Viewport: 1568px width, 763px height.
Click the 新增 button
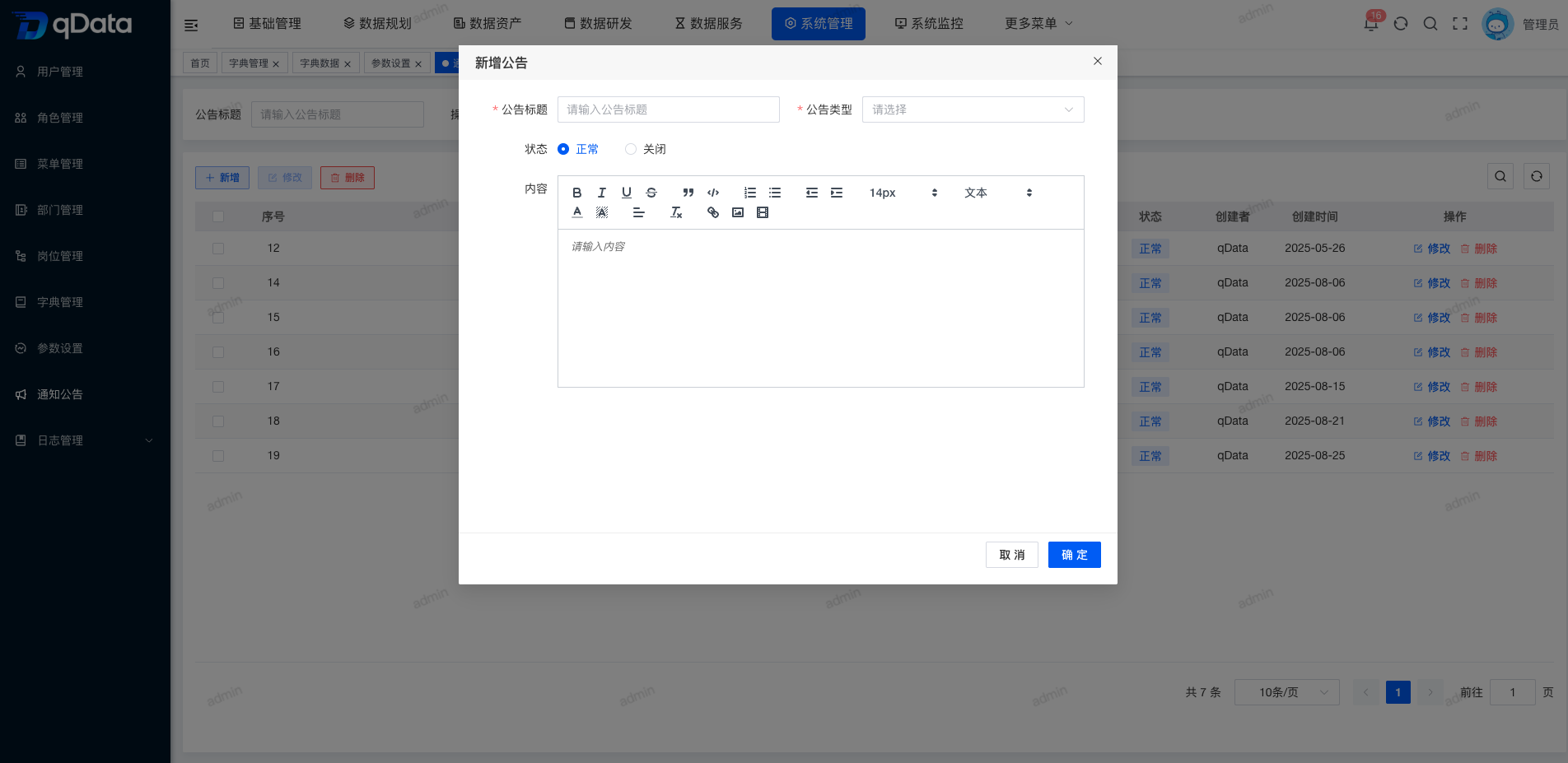point(222,178)
